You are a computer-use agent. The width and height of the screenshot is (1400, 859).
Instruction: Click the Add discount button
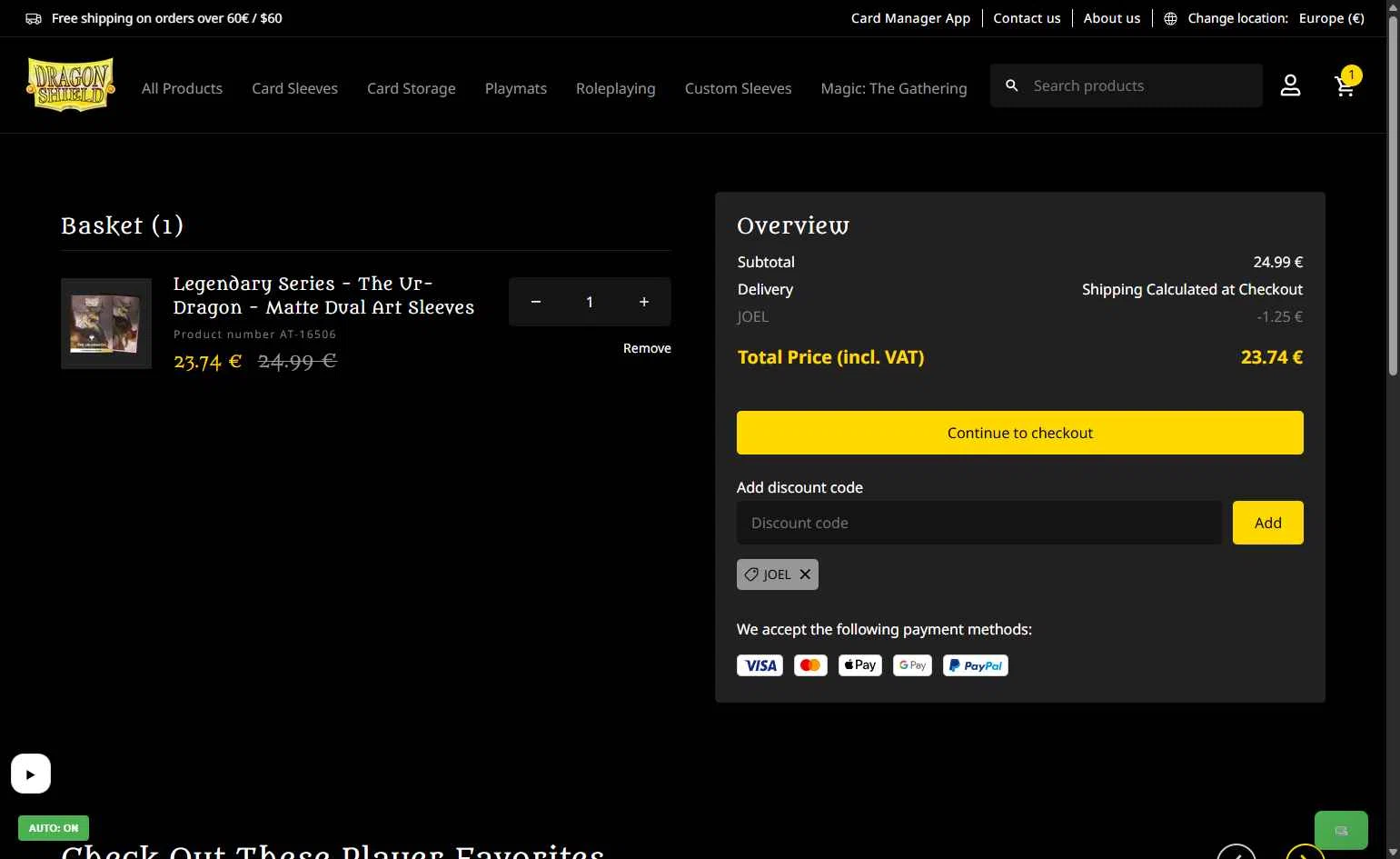tap(1268, 523)
